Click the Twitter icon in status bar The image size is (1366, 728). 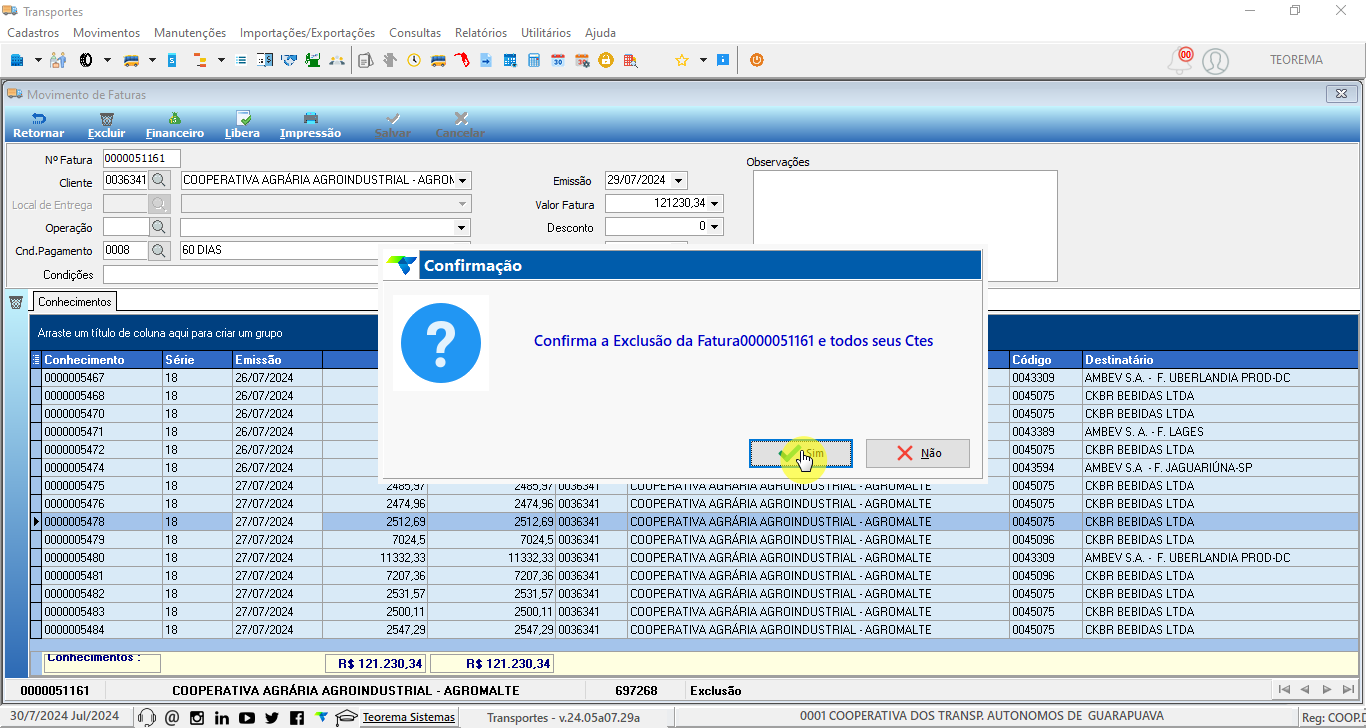[272, 717]
